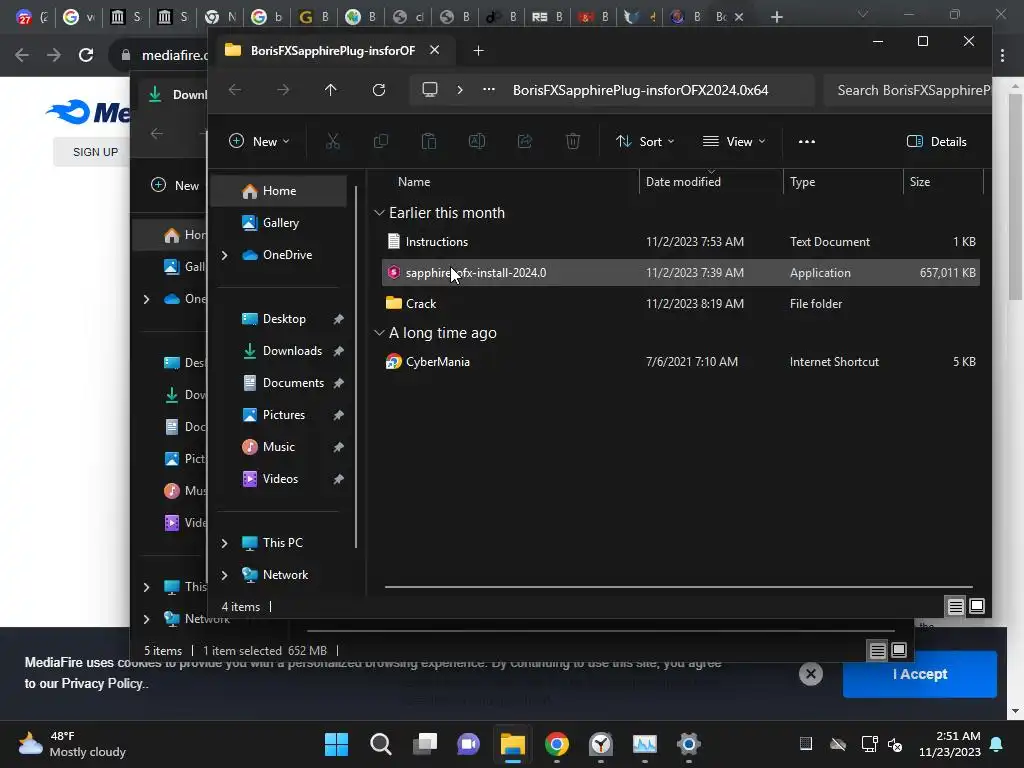Open the New dropdown in front Explorer window

tap(259, 141)
